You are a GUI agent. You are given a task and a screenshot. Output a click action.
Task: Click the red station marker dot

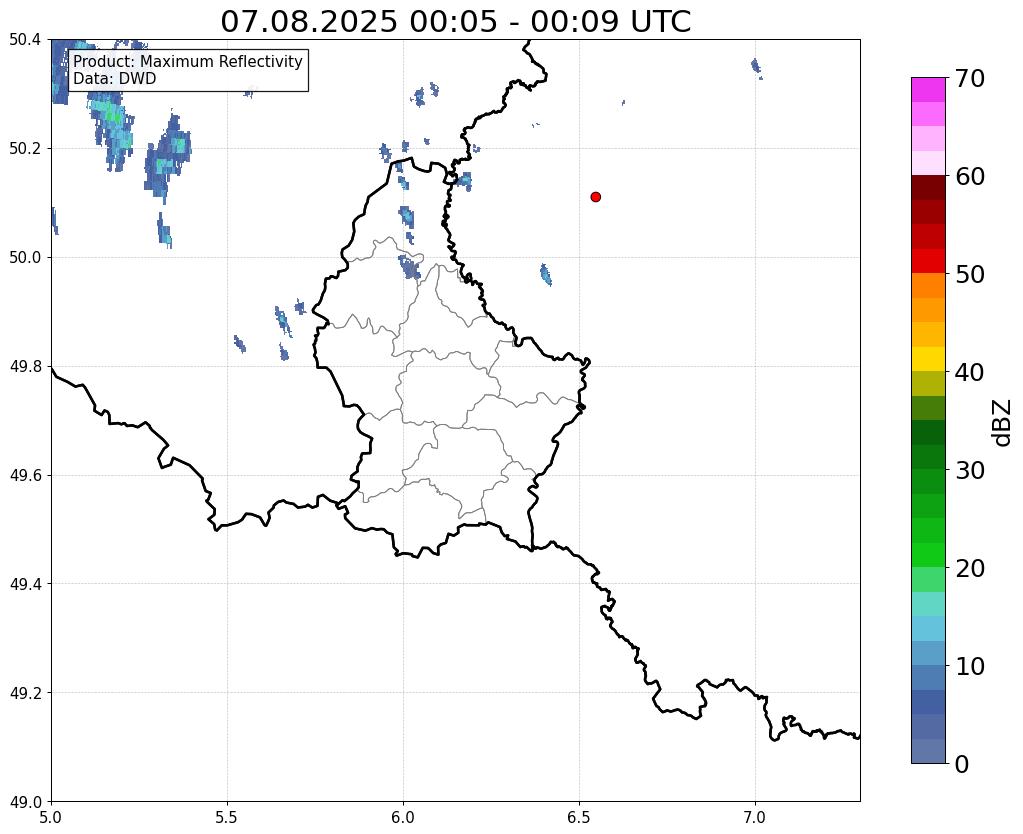tap(595, 197)
